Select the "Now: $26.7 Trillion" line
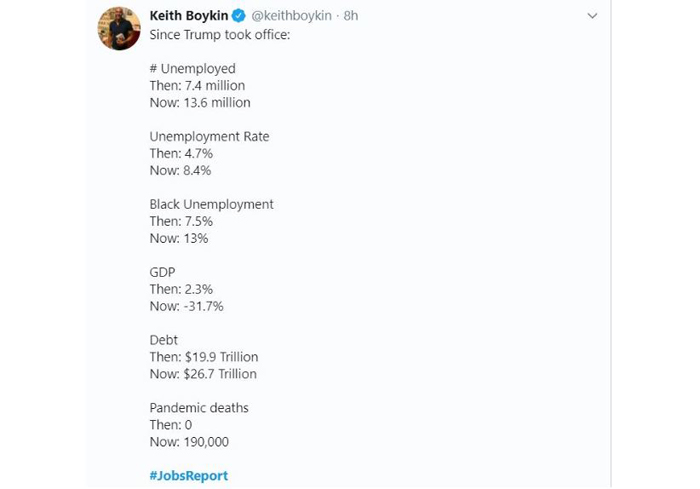Viewport: 700px width, 489px height. [x=203, y=374]
